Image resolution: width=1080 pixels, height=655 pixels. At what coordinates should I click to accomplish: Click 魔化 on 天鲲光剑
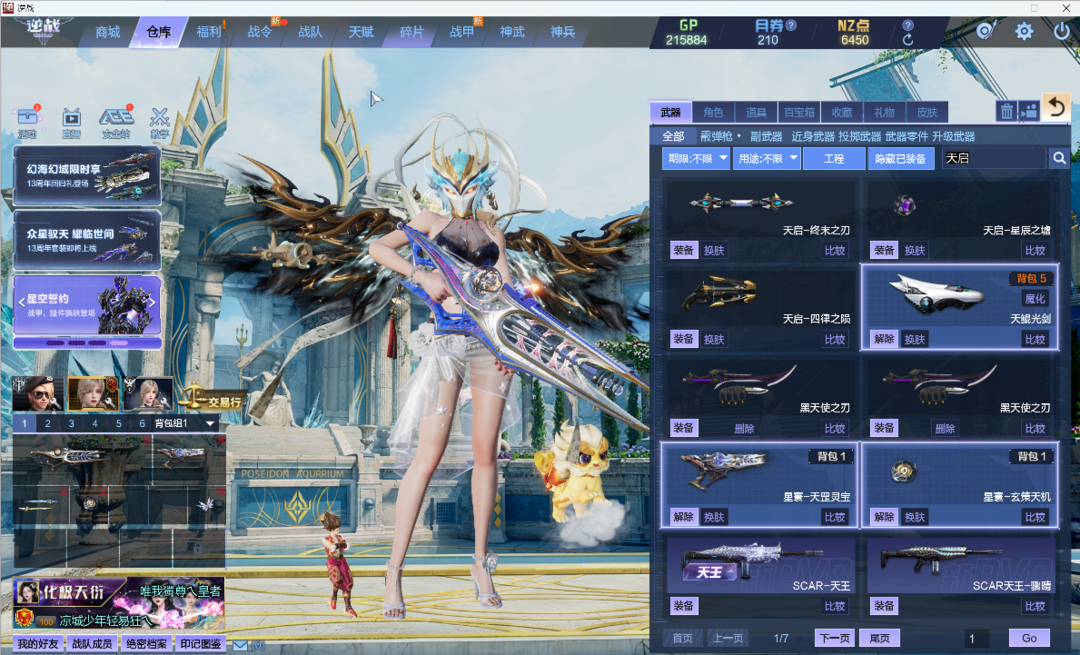pos(1035,298)
